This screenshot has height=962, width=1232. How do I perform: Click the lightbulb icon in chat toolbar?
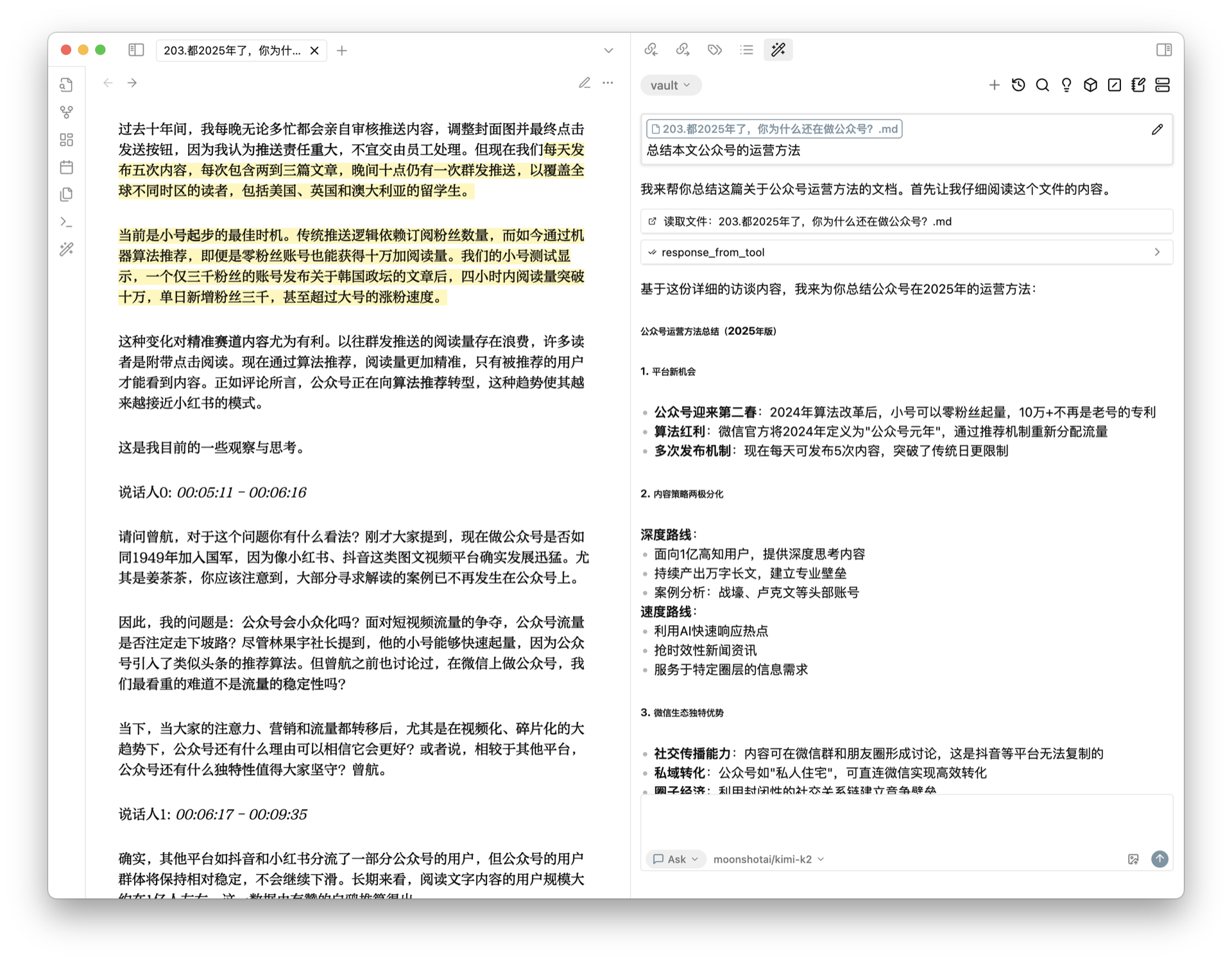[1066, 85]
